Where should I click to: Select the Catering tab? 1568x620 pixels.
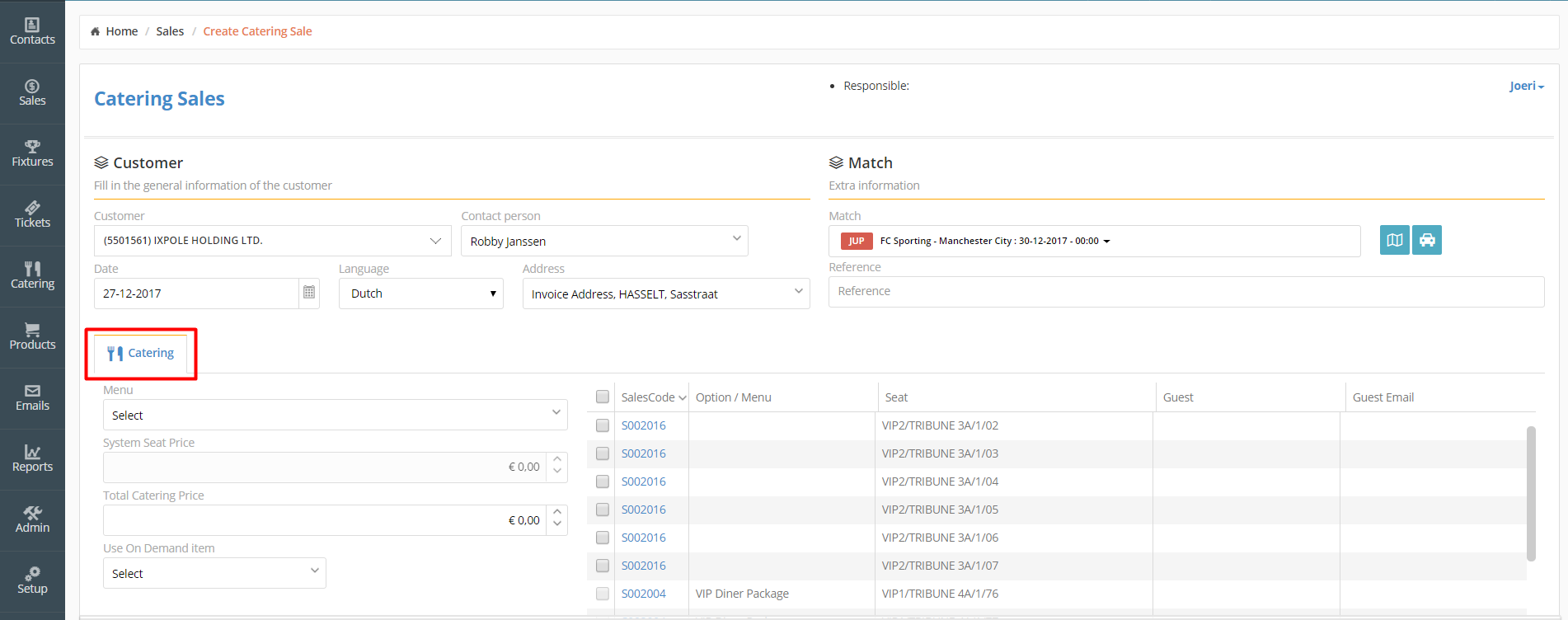tap(140, 353)
